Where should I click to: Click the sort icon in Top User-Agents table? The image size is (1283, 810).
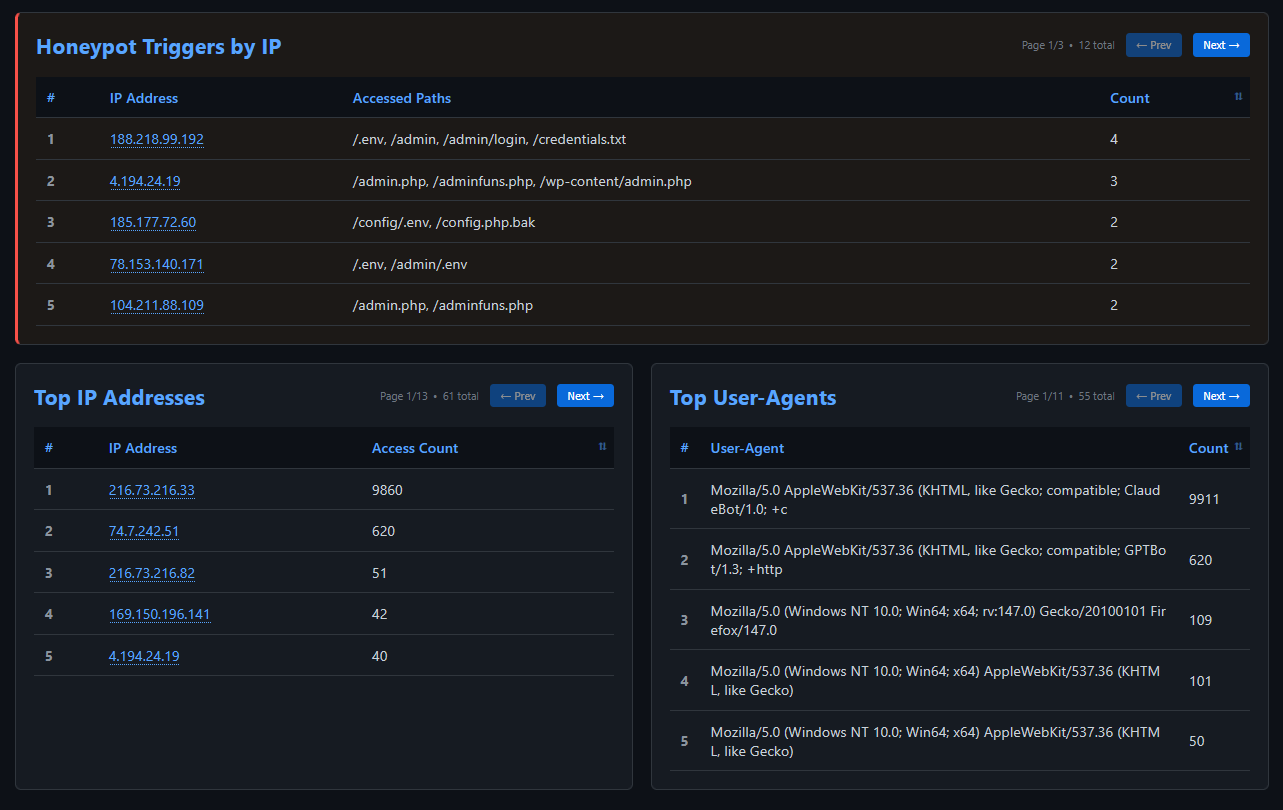pyautogui.click(x=1239, y=447)
